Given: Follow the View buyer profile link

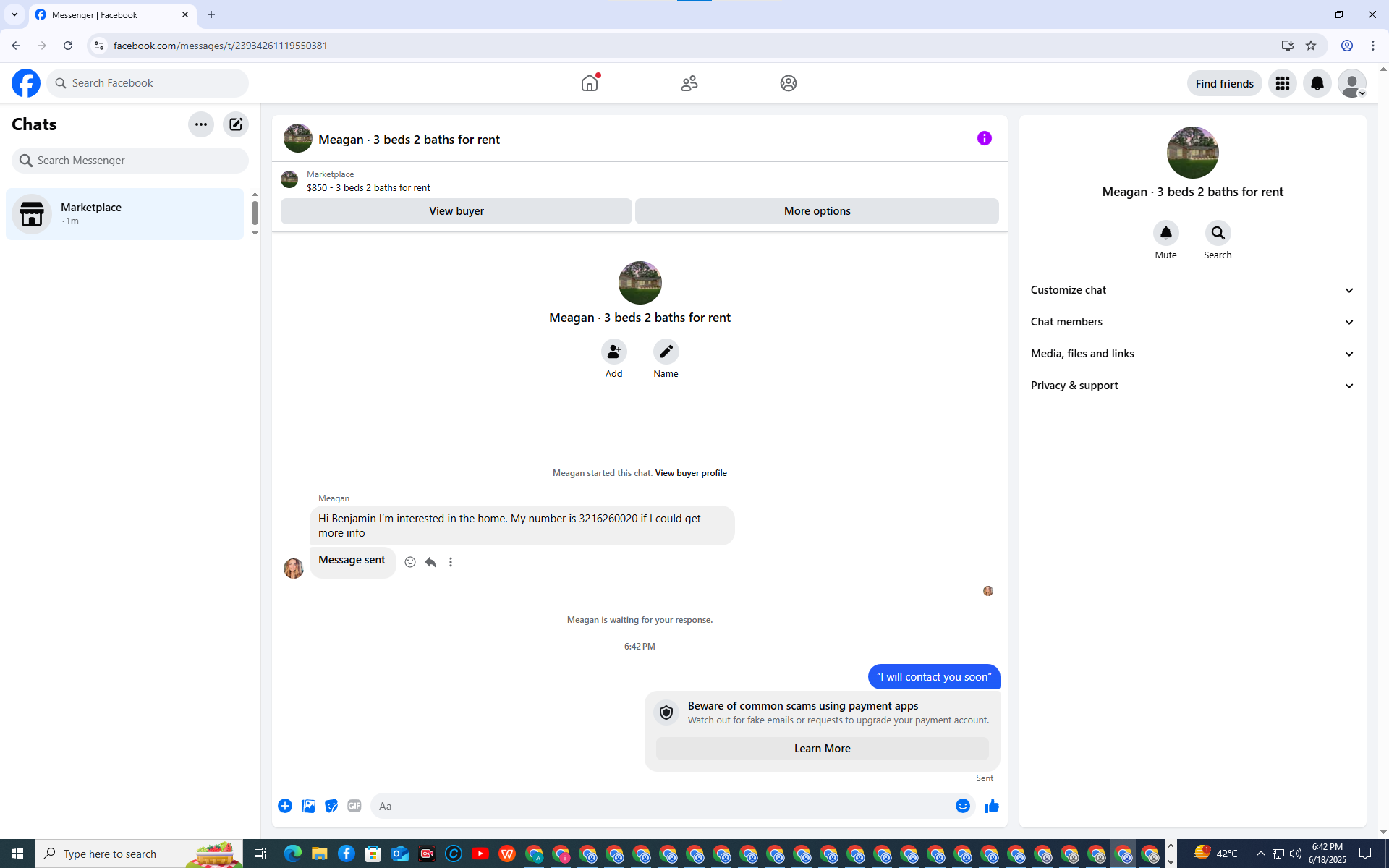Looking at the screenshot, I should (691, 473).
